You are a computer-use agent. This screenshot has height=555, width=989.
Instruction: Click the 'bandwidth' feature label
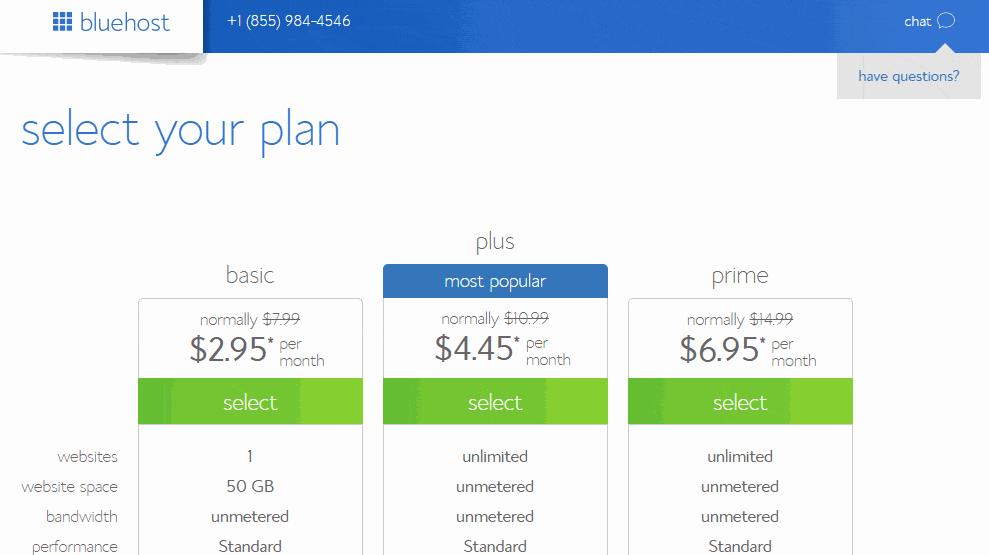coord(81,517)
